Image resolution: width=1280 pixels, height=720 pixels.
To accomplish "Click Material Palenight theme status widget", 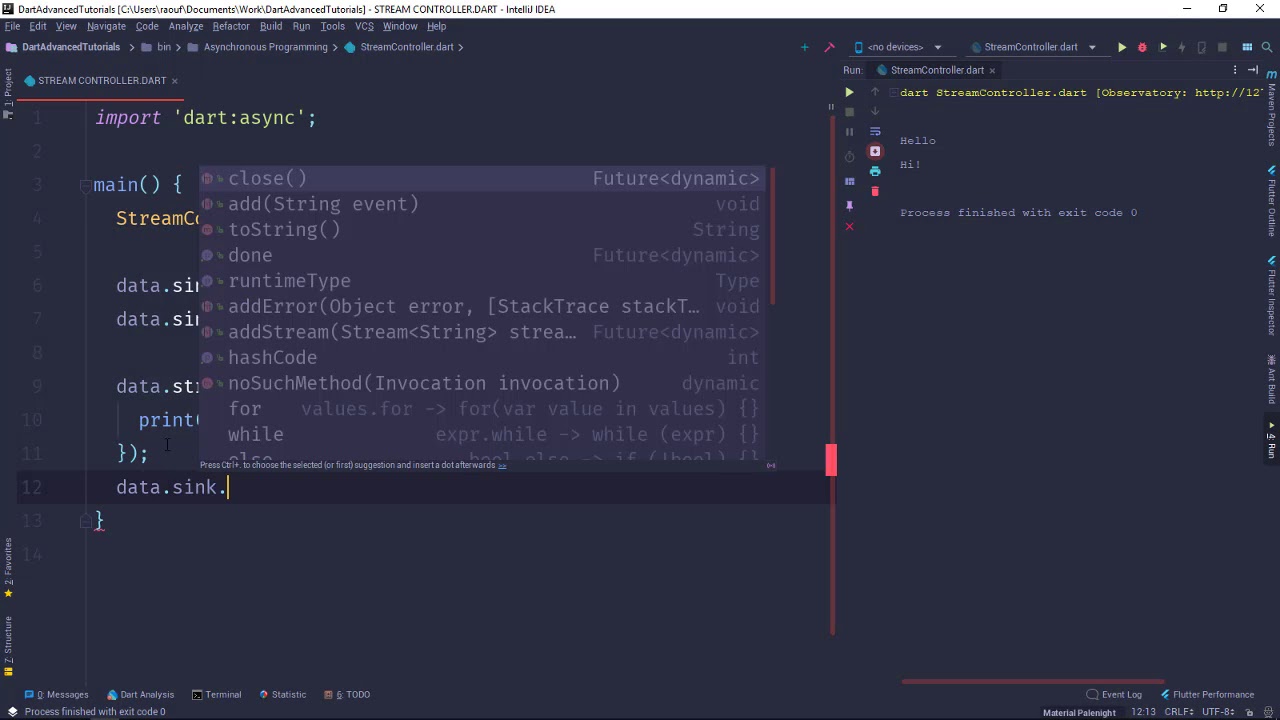I will coord(1079,712).
